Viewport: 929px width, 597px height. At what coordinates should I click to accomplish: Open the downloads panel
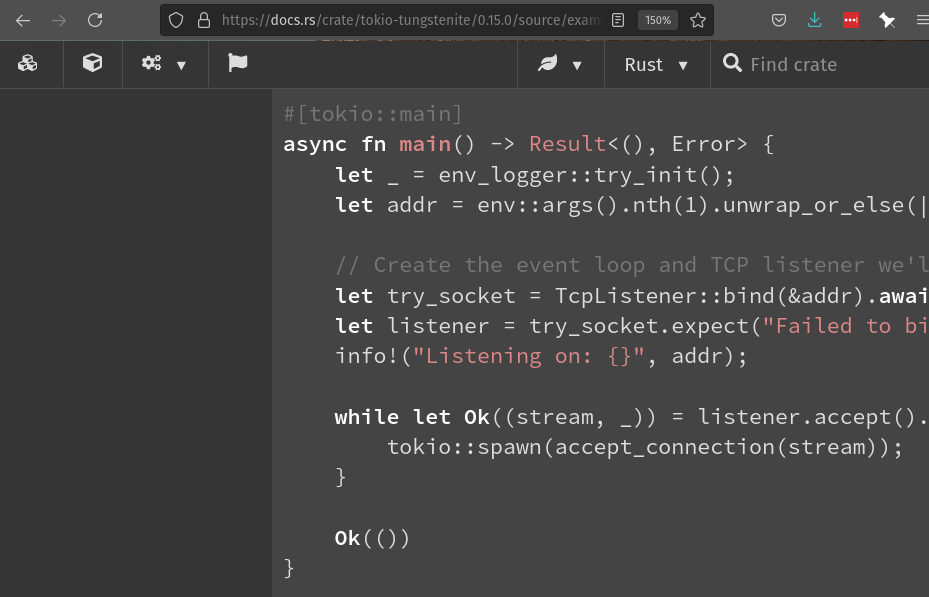[x=815, y=21]
